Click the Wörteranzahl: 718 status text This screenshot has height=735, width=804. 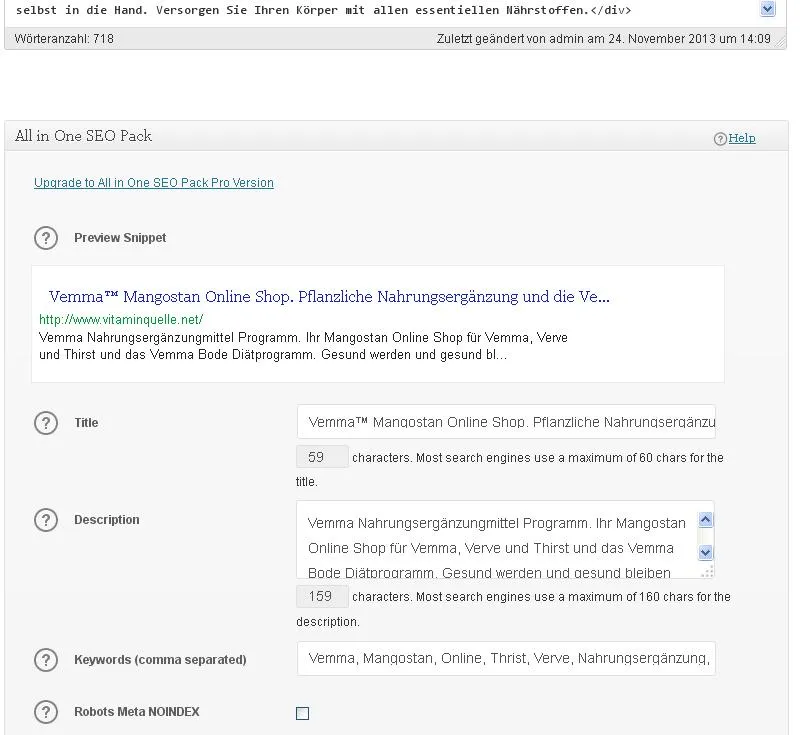click(64, 39)
